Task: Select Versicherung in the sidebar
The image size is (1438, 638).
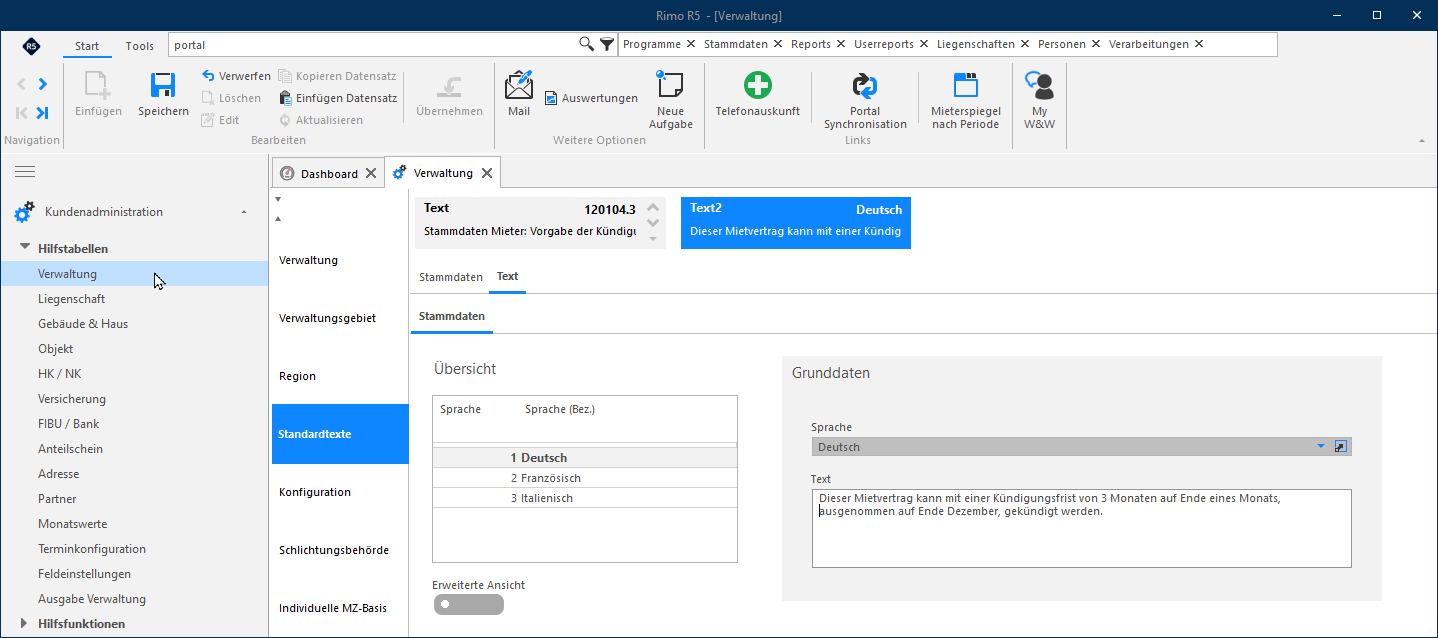Action: [x=72, y=399]
